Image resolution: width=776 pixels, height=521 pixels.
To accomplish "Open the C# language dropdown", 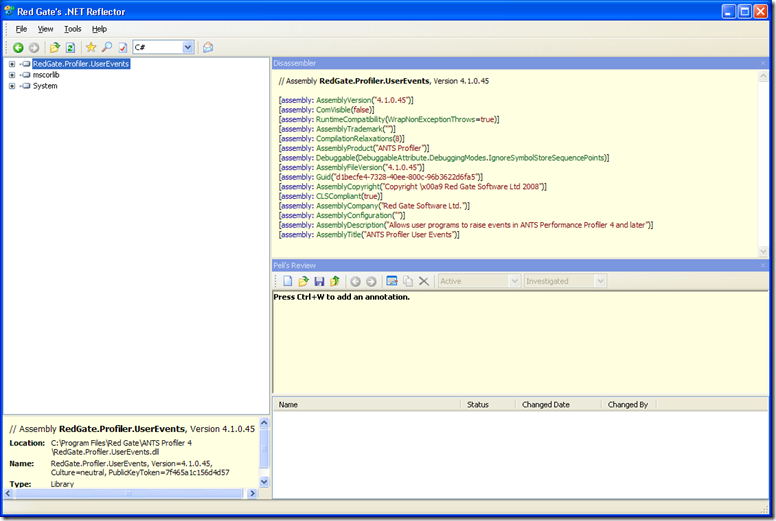I will point(188,47).
